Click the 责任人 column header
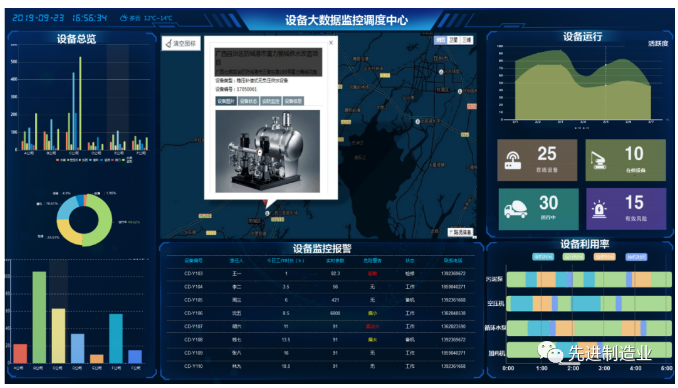Screen dimensions: 678x388 coord(236,260)
